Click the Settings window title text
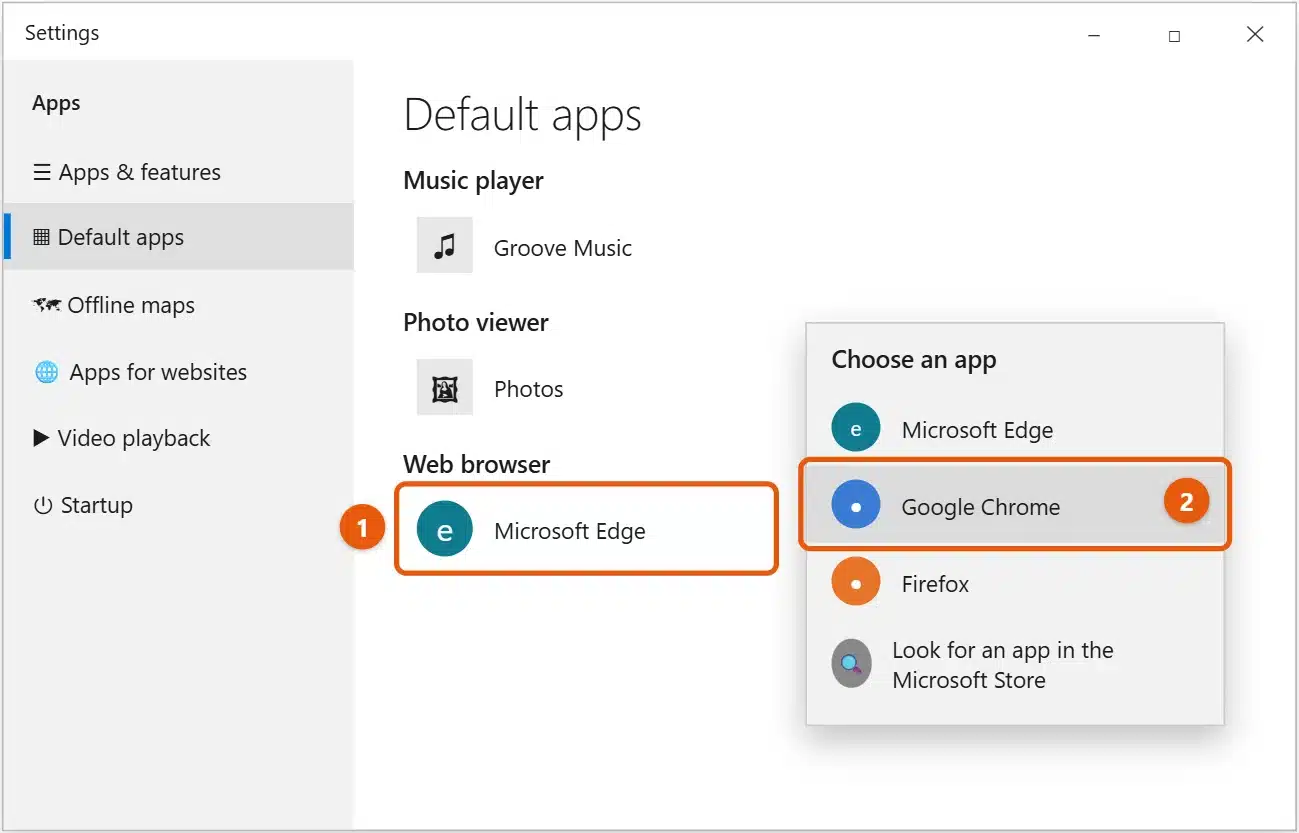 62,33
